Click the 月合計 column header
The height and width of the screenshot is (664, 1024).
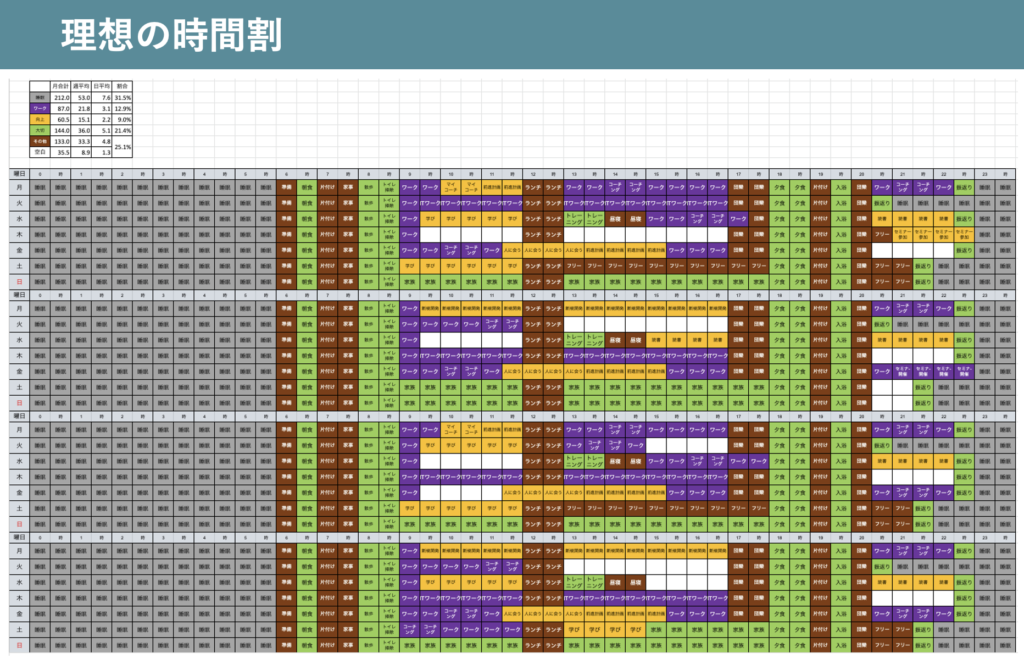[61, 86]
